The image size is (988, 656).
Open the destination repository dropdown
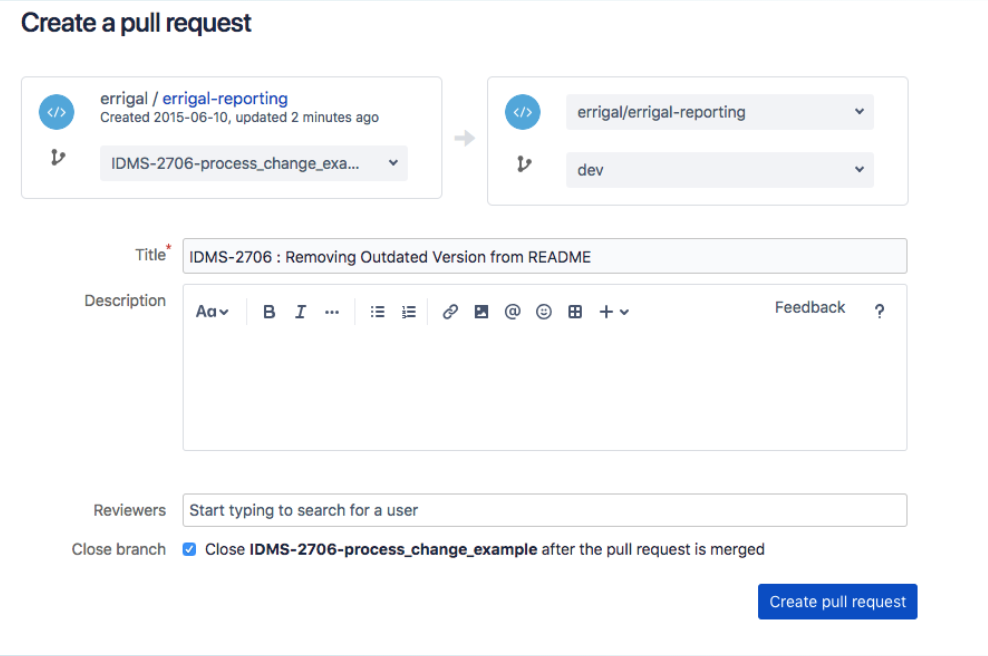(719, 112)
